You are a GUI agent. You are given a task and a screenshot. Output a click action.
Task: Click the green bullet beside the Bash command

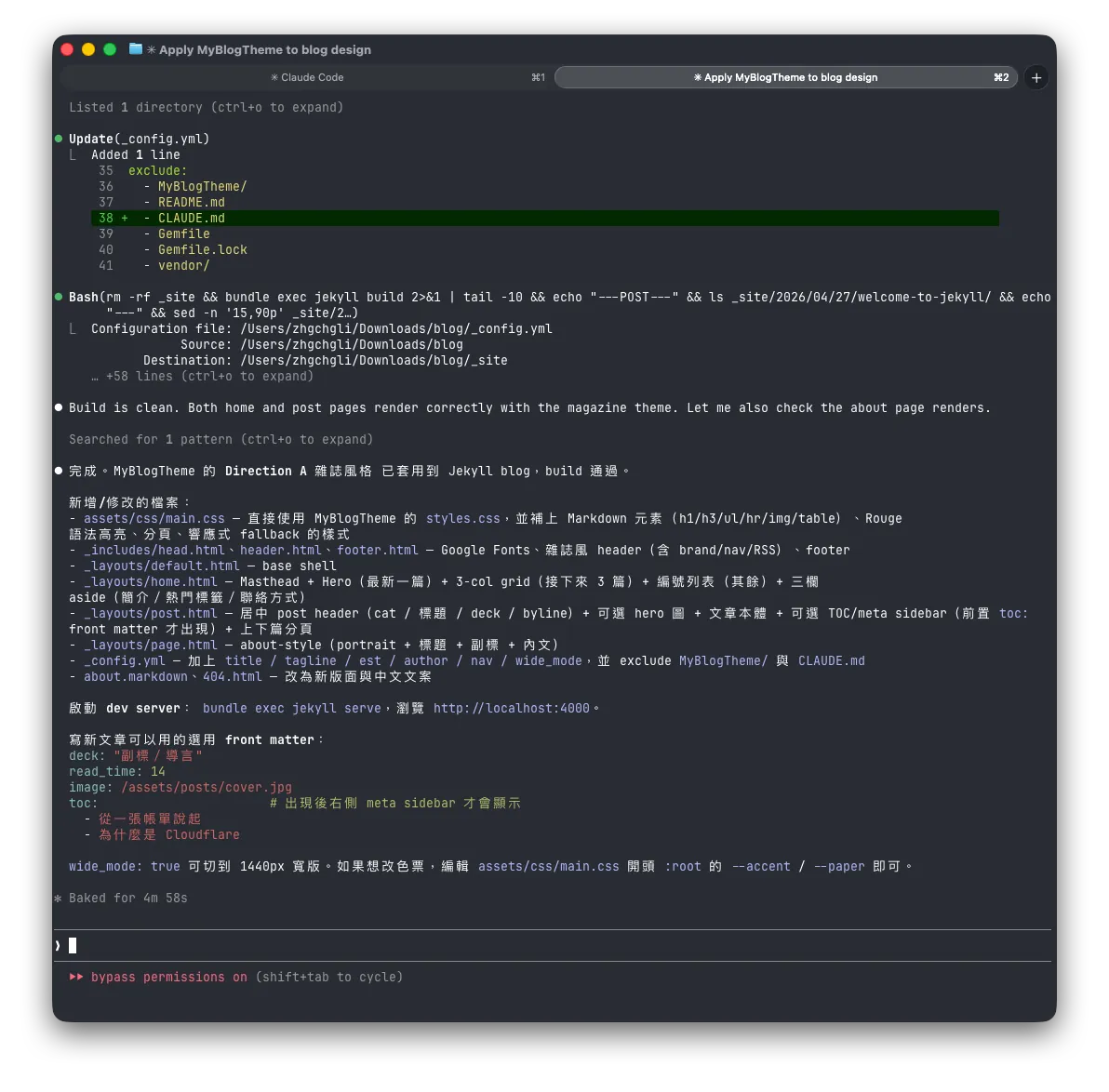(59, 297)
